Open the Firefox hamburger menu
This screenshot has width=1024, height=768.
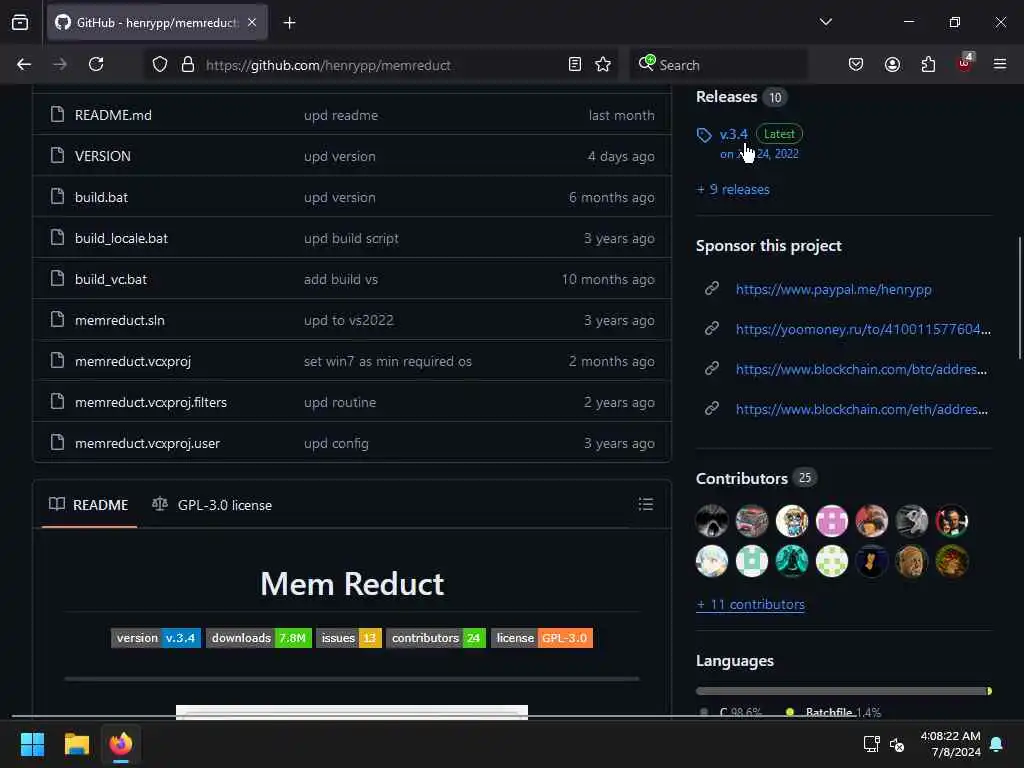(1000, 65)
